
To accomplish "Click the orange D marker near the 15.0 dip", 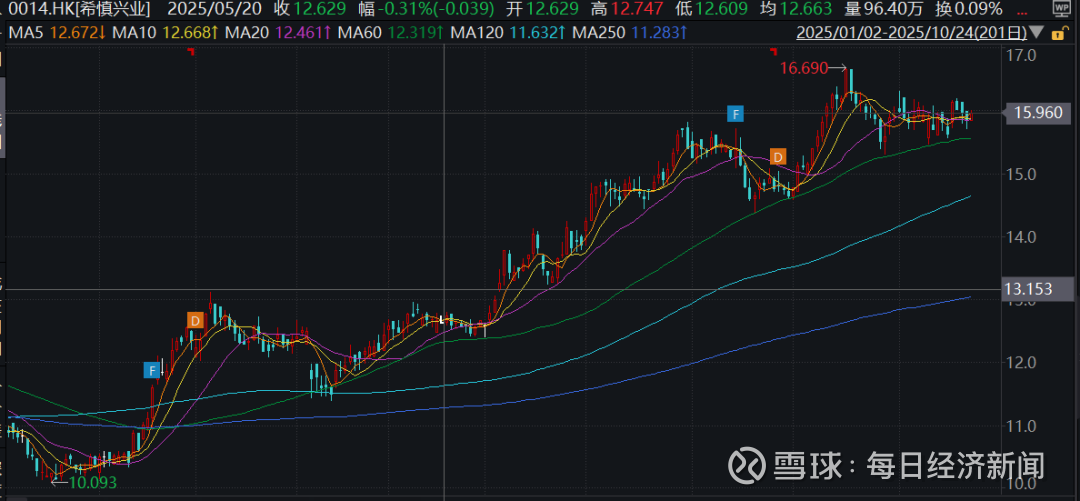I will pyautogui.click(x=778, y=156).
